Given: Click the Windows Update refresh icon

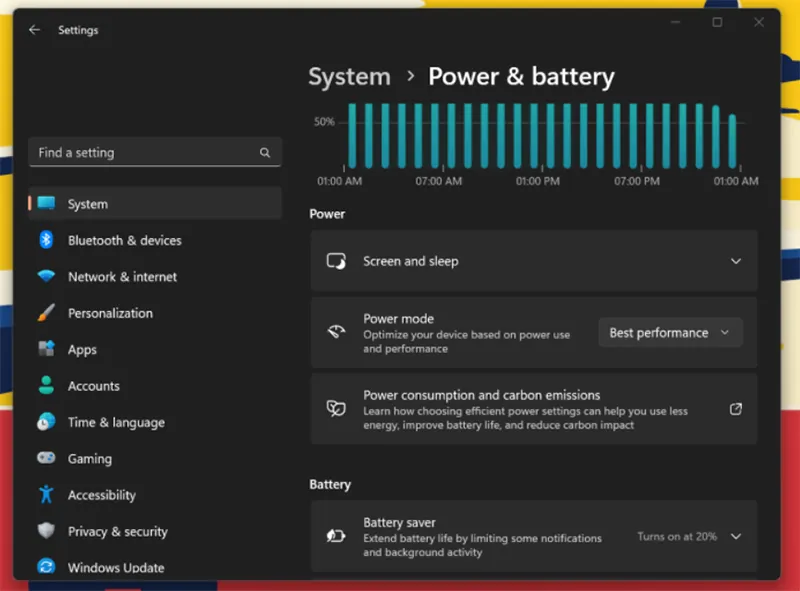Looking at the screenshot, I should 46,567.
